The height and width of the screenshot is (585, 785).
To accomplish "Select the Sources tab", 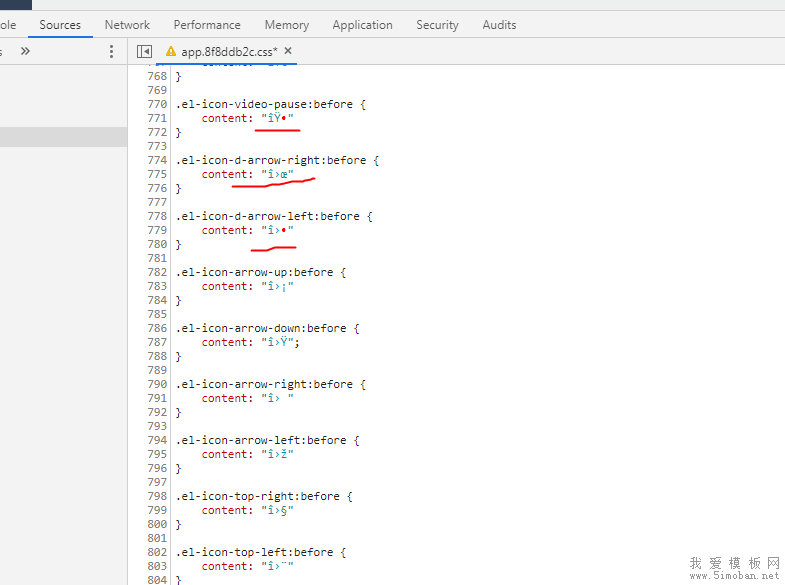I will pos(60,25).
